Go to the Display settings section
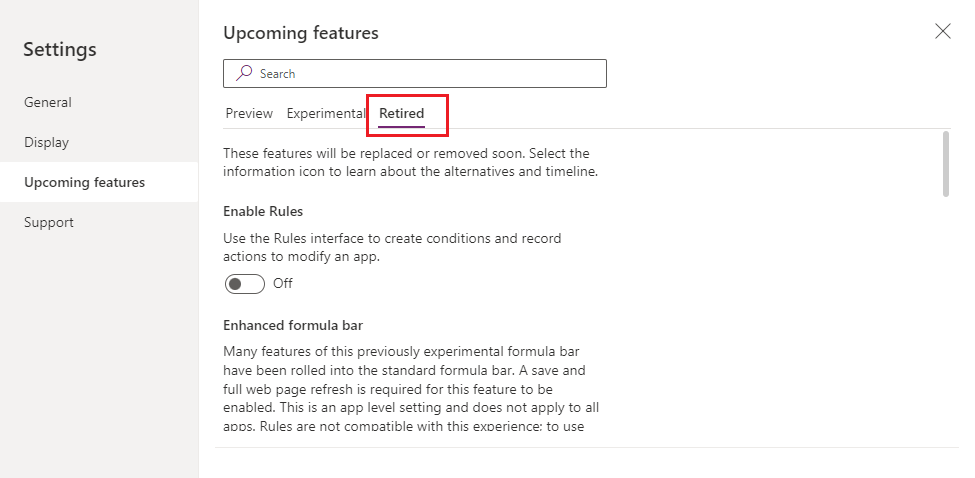 point(47,142)
